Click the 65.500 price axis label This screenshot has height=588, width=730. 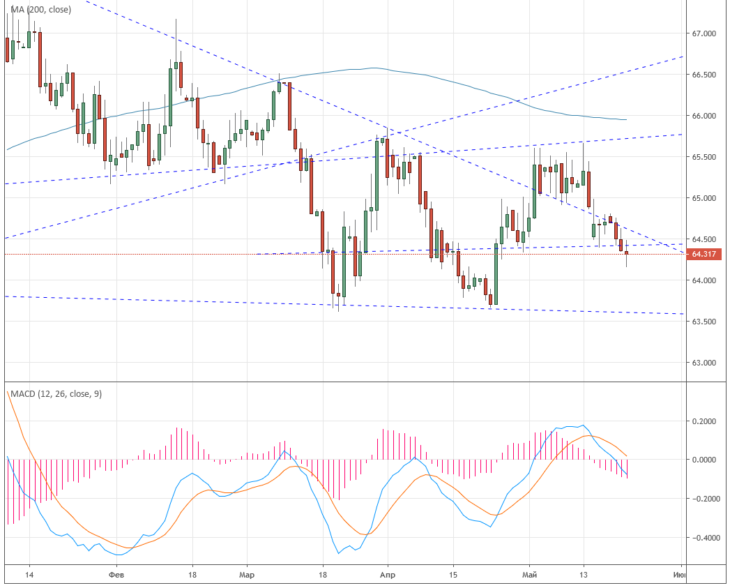pos(704,157)
